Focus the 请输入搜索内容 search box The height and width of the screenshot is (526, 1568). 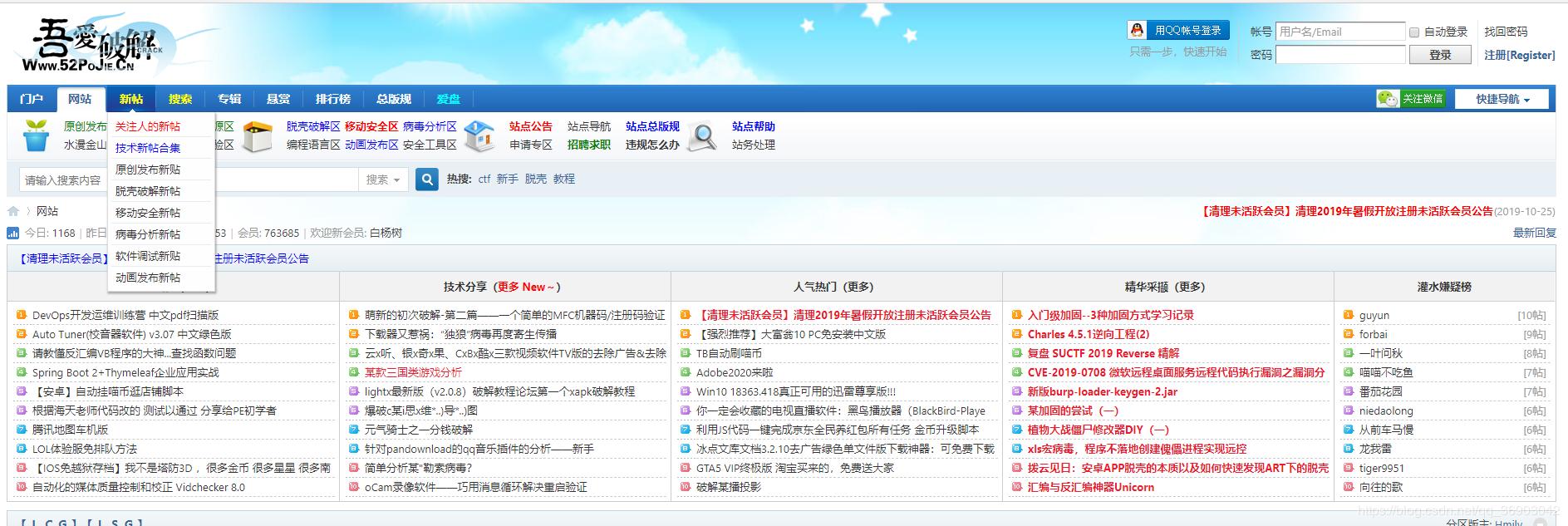189,179
